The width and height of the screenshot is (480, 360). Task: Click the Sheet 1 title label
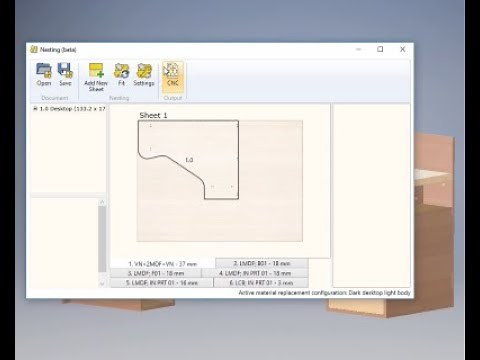153,115
